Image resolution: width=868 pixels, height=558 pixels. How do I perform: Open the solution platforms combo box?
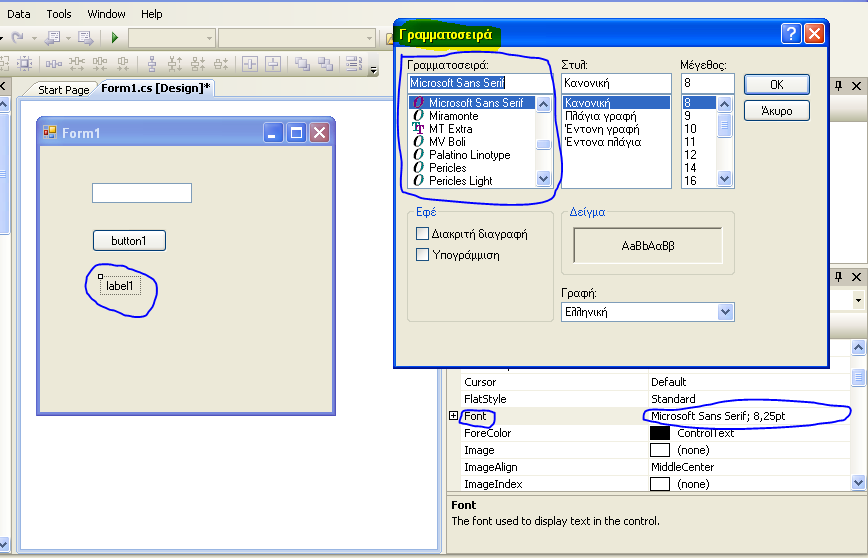tap(297, 38)
